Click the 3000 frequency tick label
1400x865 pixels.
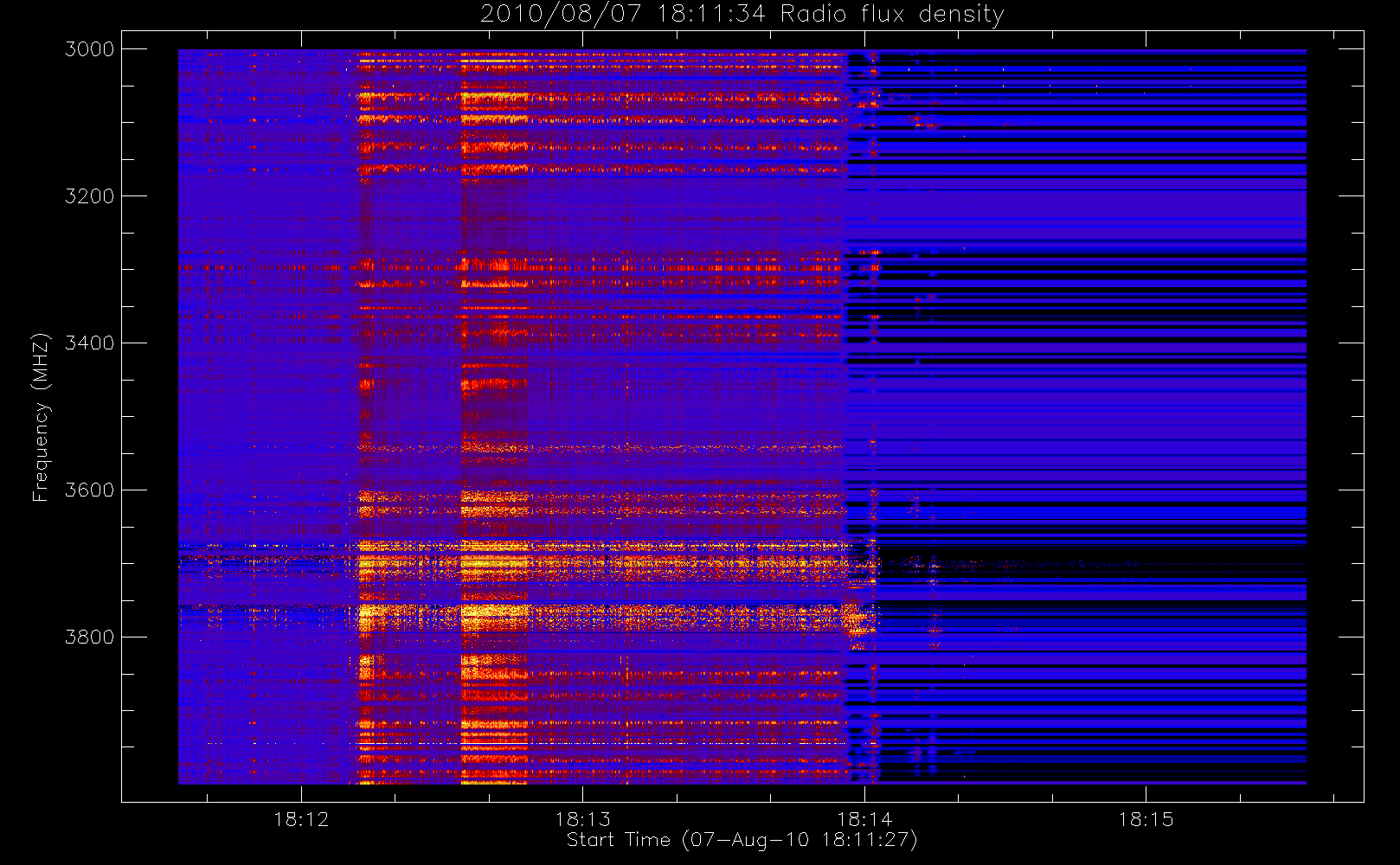(x=90, y=49)
